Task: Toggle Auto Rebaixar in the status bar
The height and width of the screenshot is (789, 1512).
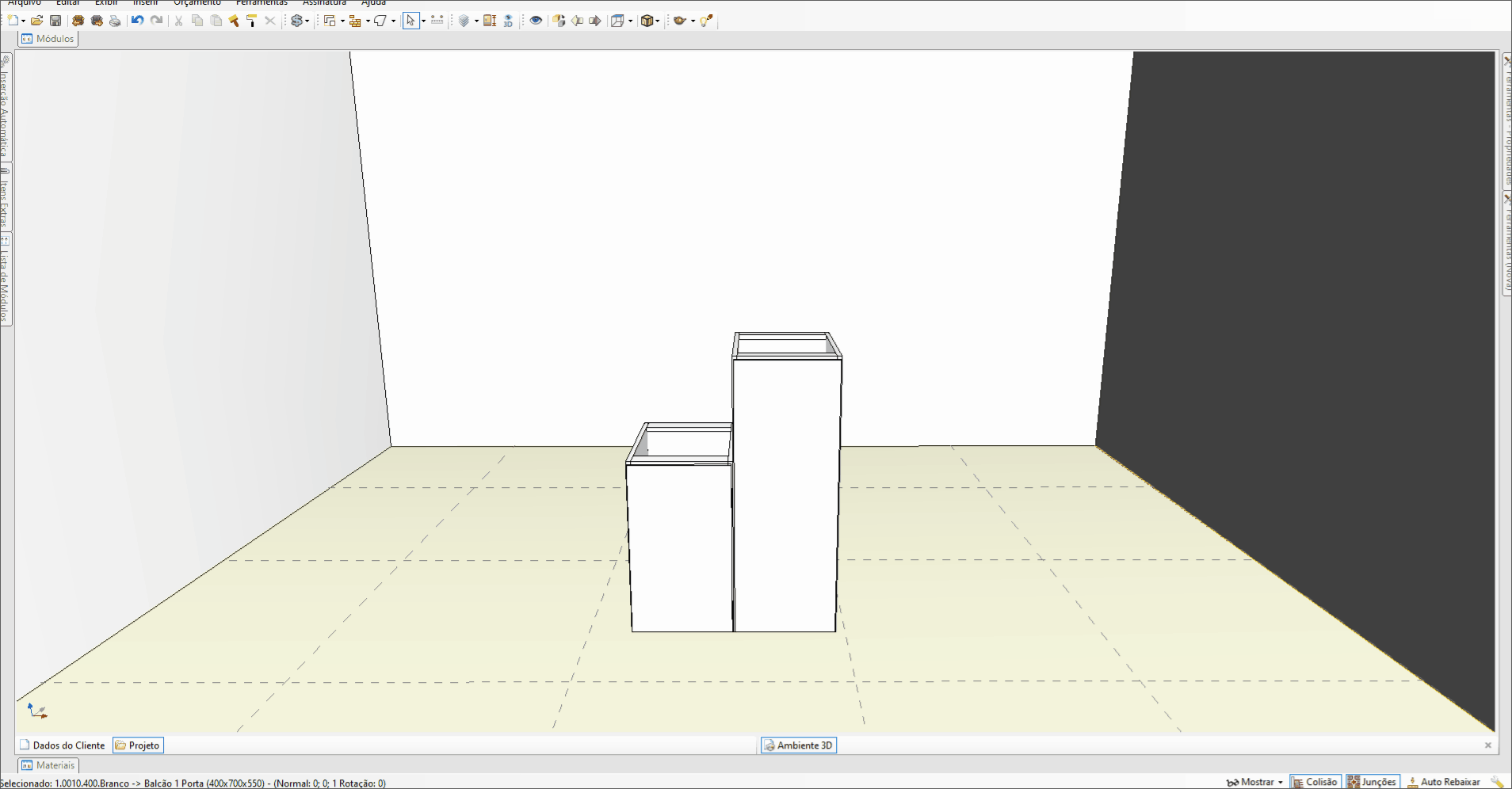Action: 1444,782
